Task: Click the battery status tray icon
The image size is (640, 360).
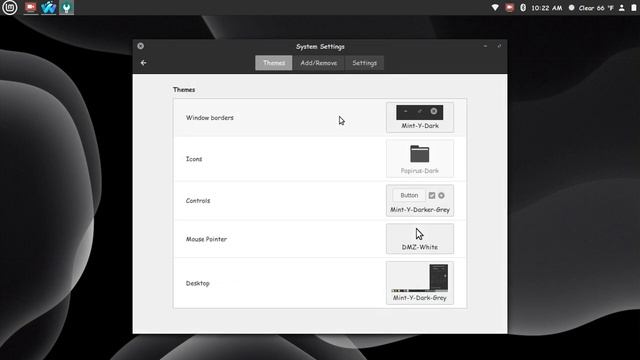Action: coord(634,7)
